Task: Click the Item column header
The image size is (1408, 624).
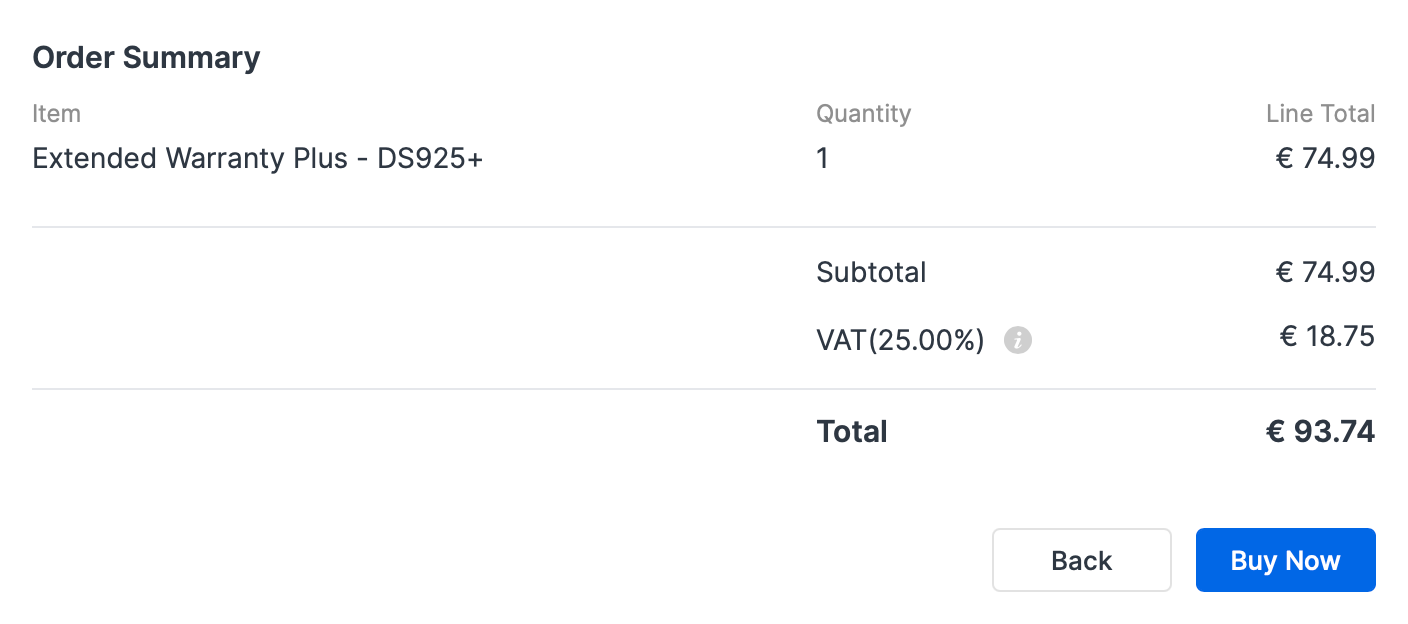Action: [56, 114]
